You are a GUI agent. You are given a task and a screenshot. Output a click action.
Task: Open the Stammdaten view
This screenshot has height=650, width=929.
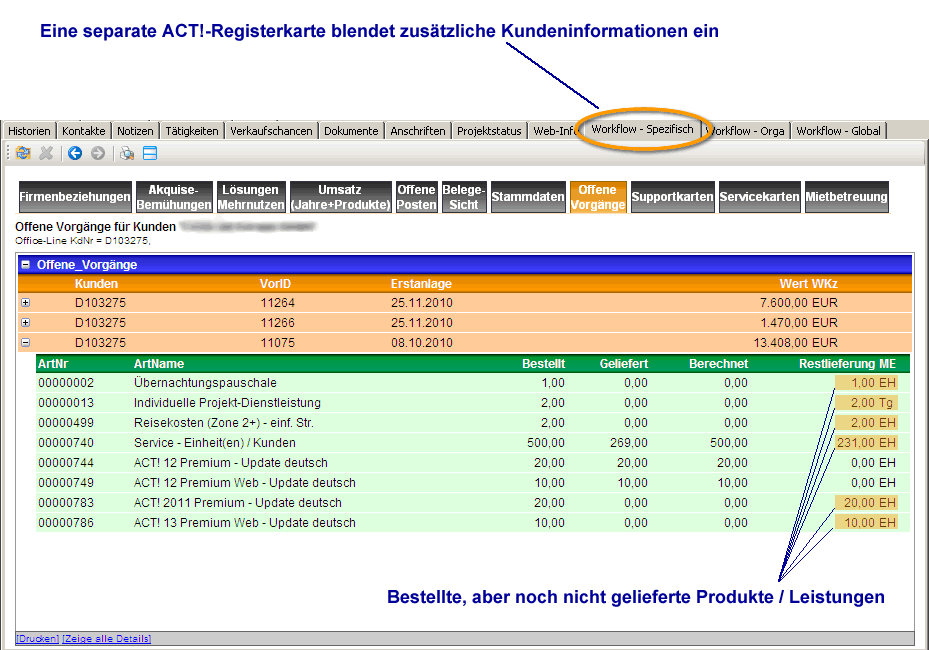click(x=528, y=197)
